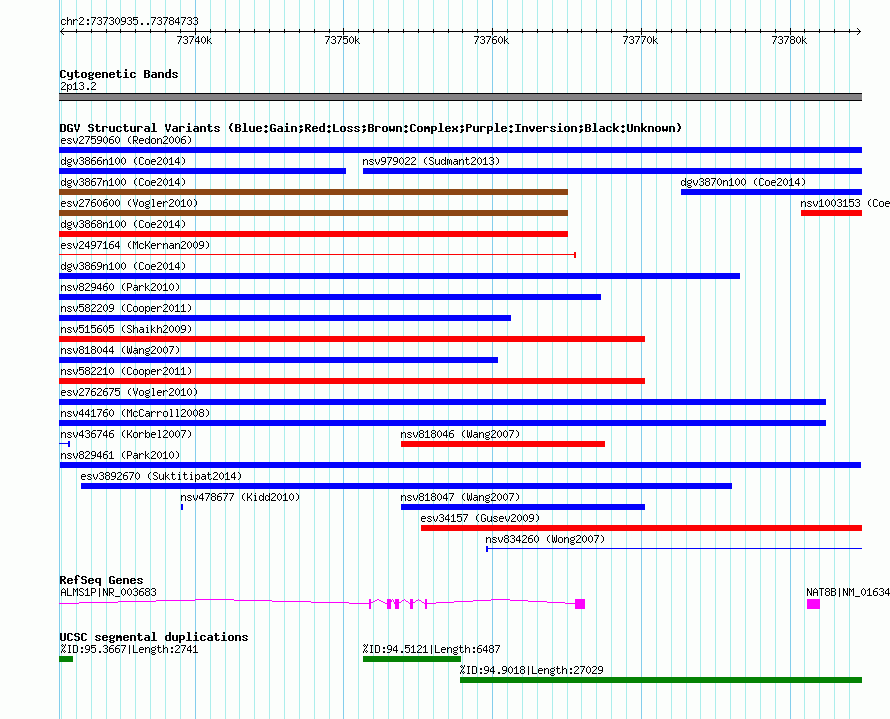Click the %ID:94.5121 Length:6487 green bar

[412, 659]
